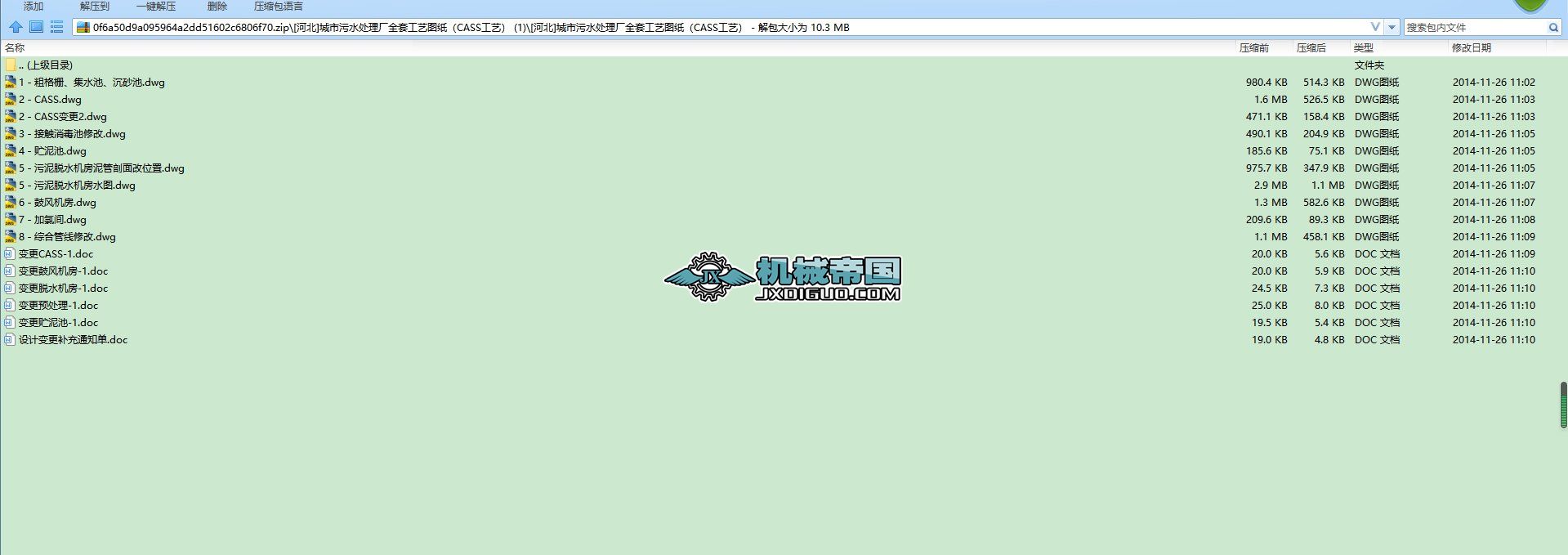Click DWG icon of 5 - 污泥脱水机房水图.dwg
Screen dimensions: 1568x555
(x=10, y=185)
